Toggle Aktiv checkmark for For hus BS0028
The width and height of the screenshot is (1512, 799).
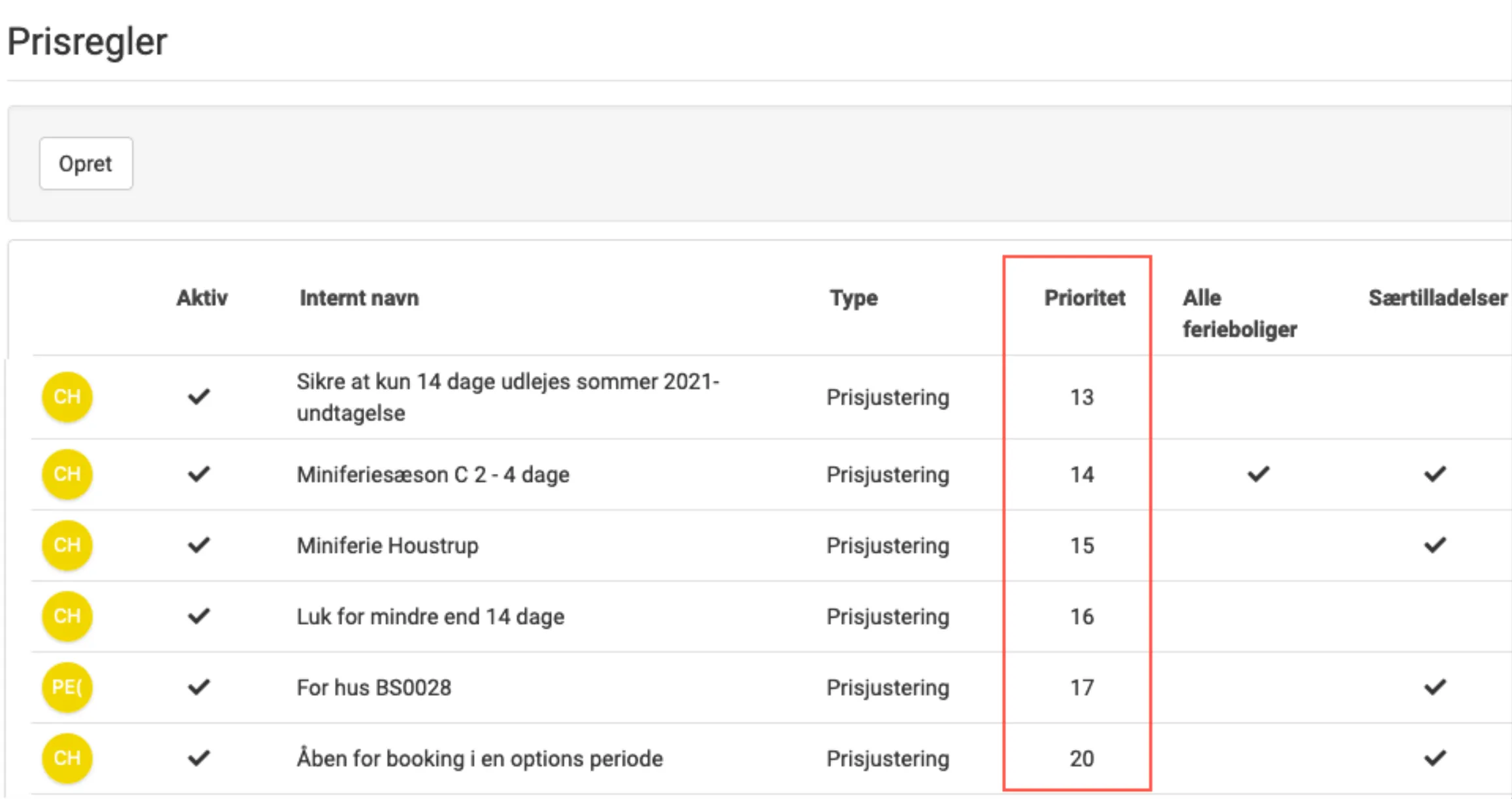[x=198, y=687]
